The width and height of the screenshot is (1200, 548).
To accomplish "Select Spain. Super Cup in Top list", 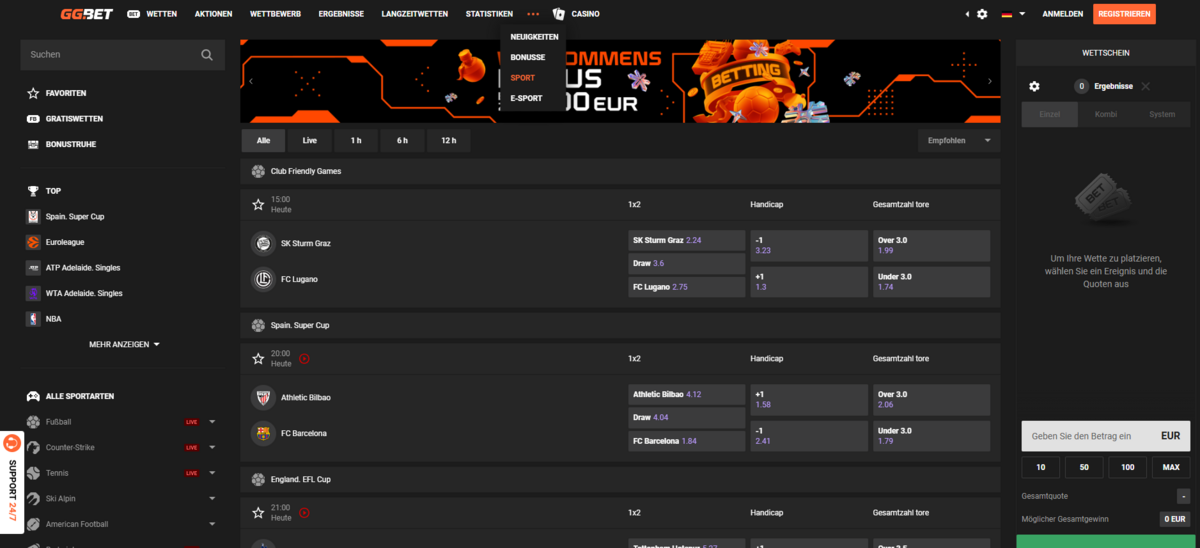I will click(75, 216).
